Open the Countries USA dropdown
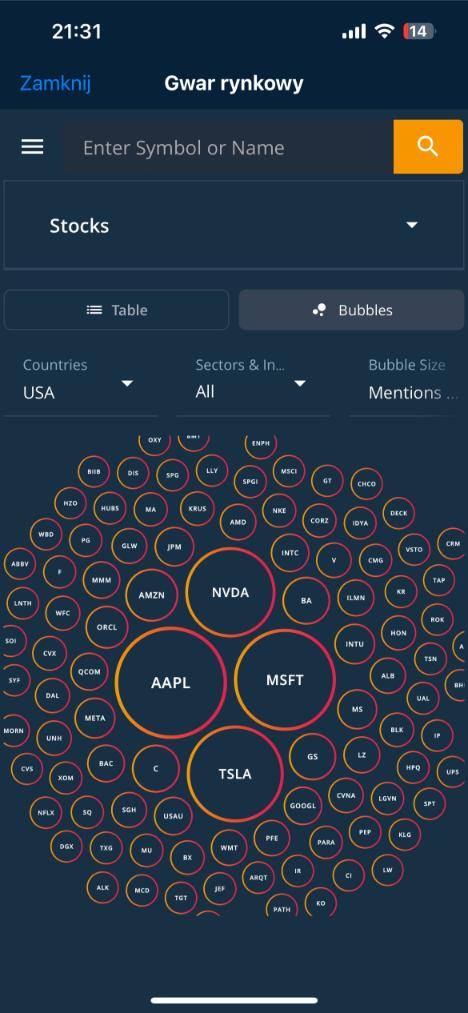Image resolution: width=468 pixels, height=1013 pixels. (80, 380)
